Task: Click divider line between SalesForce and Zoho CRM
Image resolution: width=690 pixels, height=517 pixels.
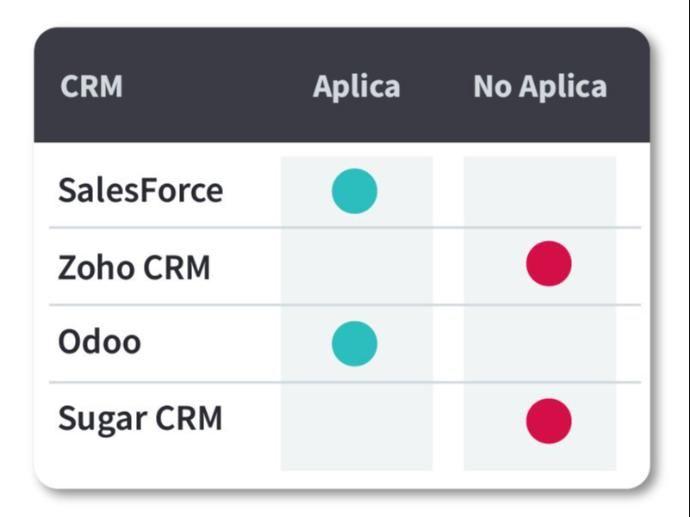Action: (160, 228)
